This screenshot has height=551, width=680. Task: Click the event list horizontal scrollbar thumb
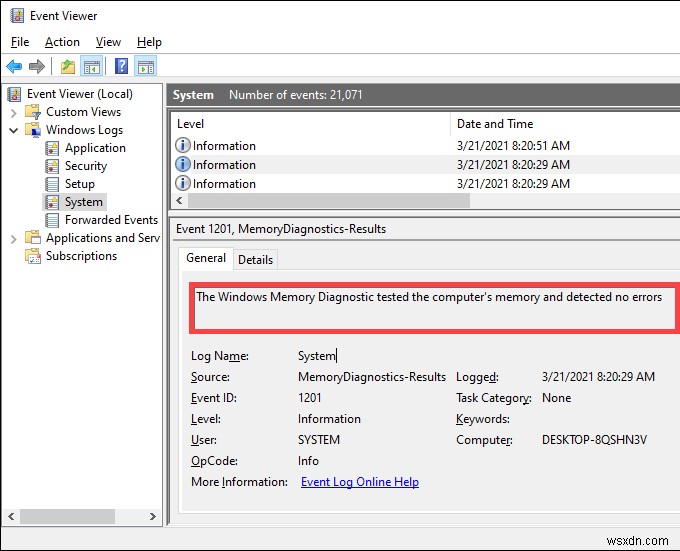tap(329, 200)
